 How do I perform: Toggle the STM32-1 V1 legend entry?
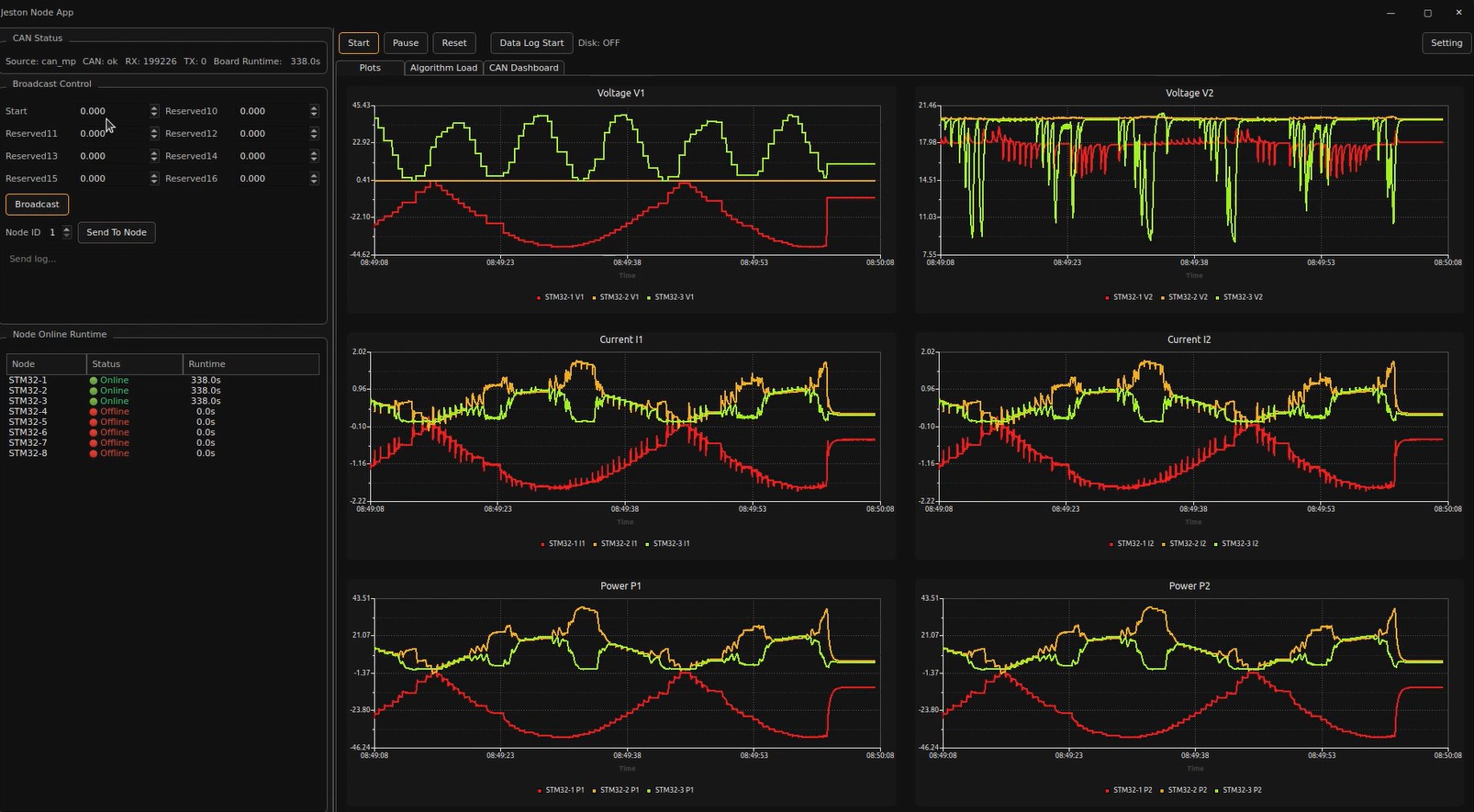coord(561,297)
